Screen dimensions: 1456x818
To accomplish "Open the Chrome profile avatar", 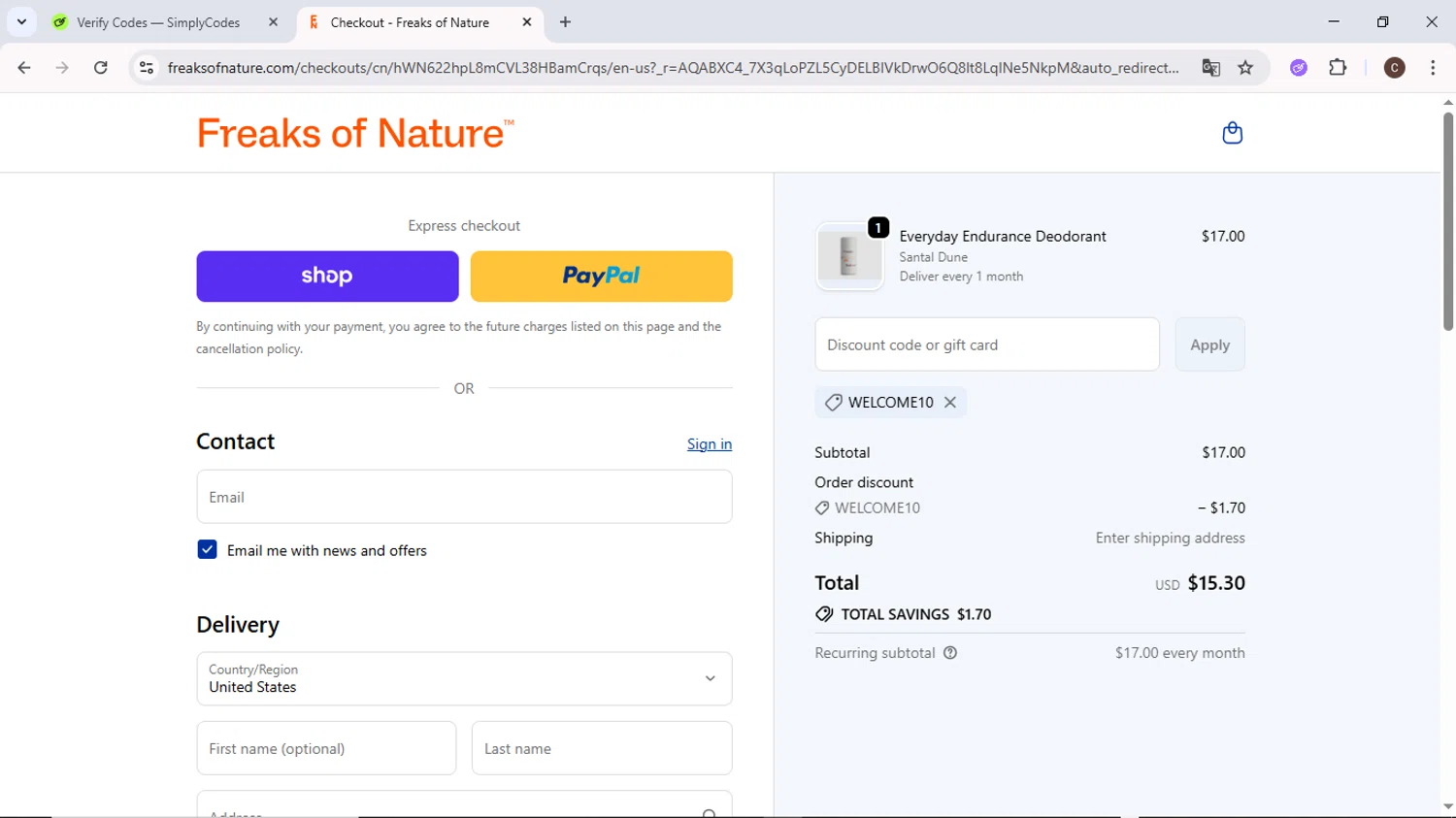I will point(1394,68).
